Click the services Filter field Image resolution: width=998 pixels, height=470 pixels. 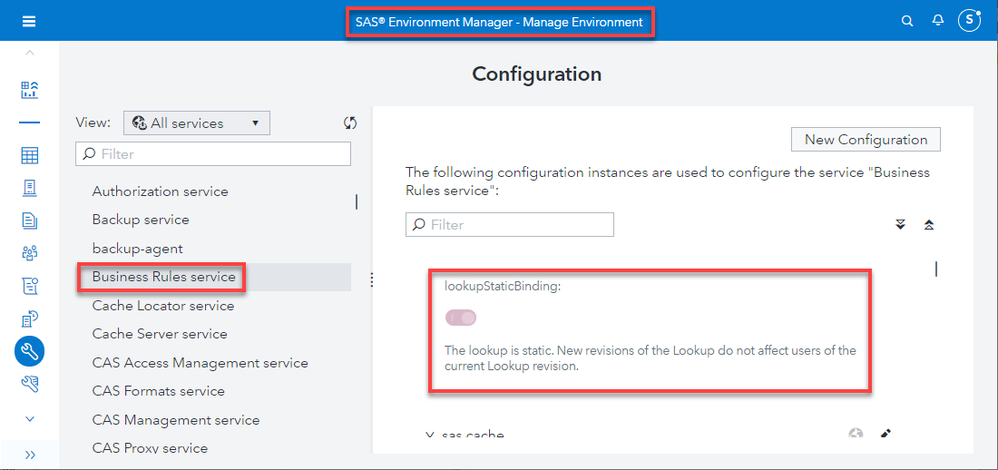pos(213,154)
